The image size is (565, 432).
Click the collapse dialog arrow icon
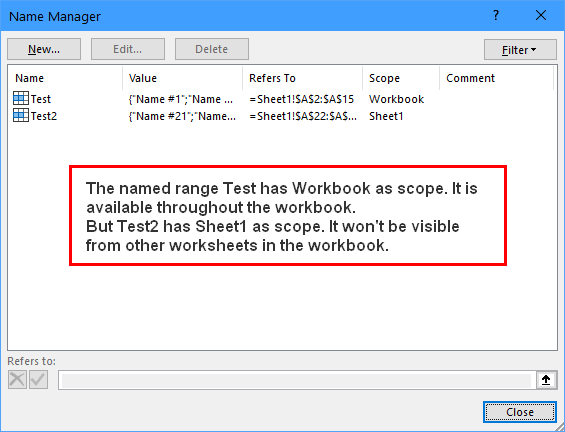pyautogui.click(x=546, y=380)
